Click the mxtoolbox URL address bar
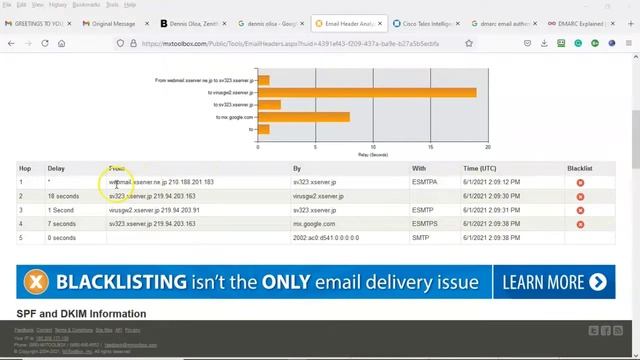Screen dimensions: 640x360 (x=291, y=43)
